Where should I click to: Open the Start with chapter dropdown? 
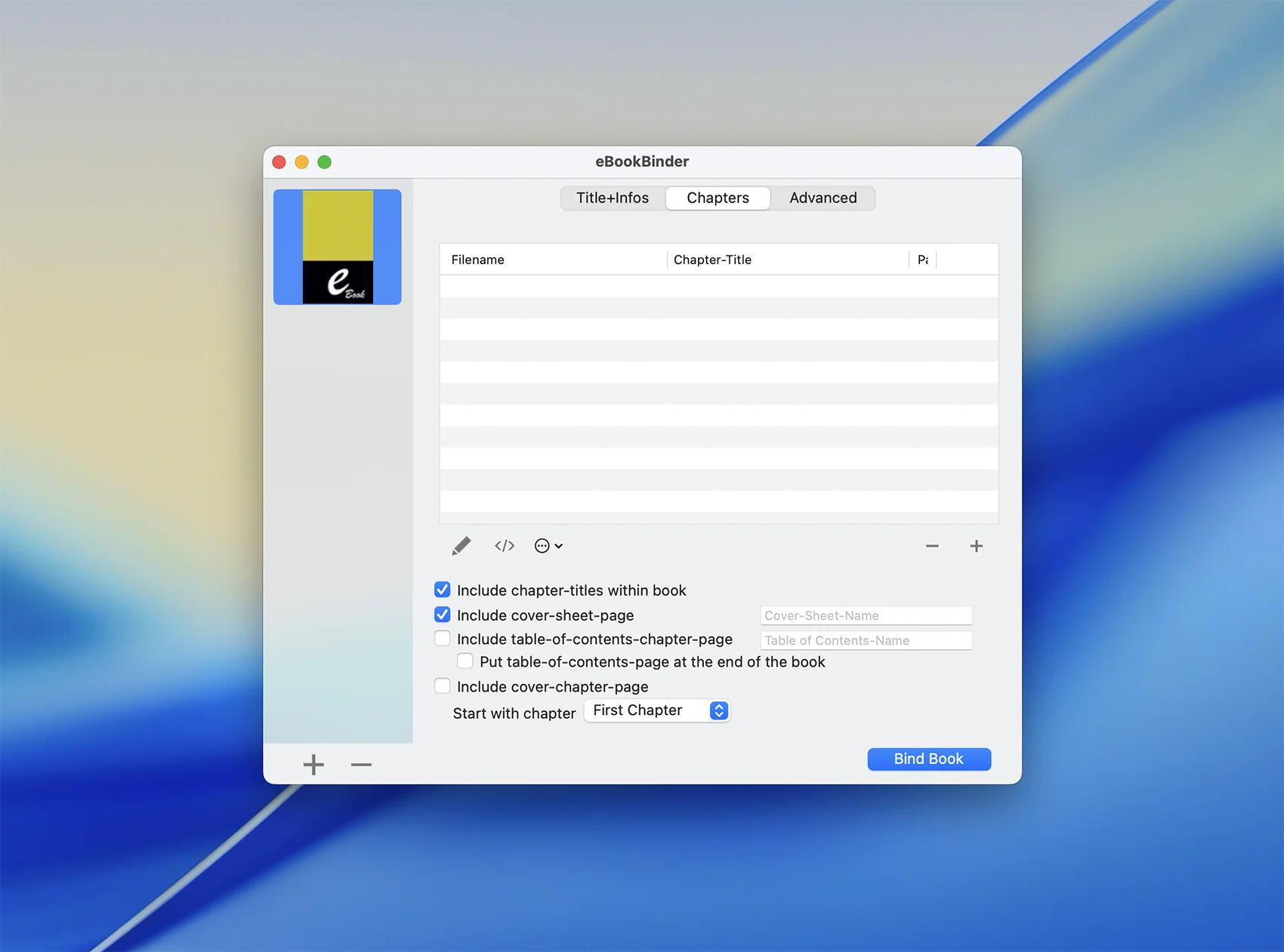pyautogui.click(x=656, y=710)
